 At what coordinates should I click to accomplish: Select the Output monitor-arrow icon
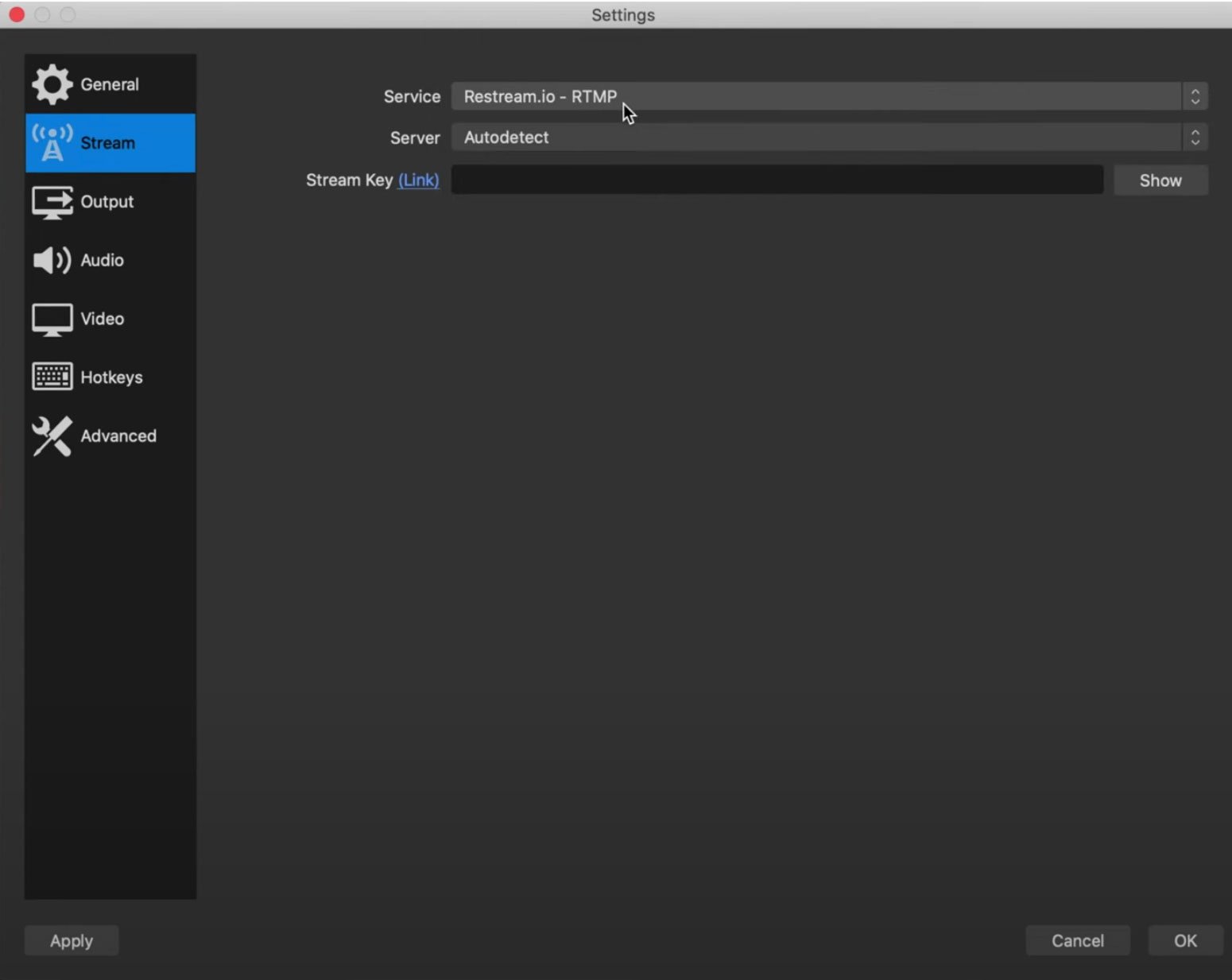click(52, 202)
